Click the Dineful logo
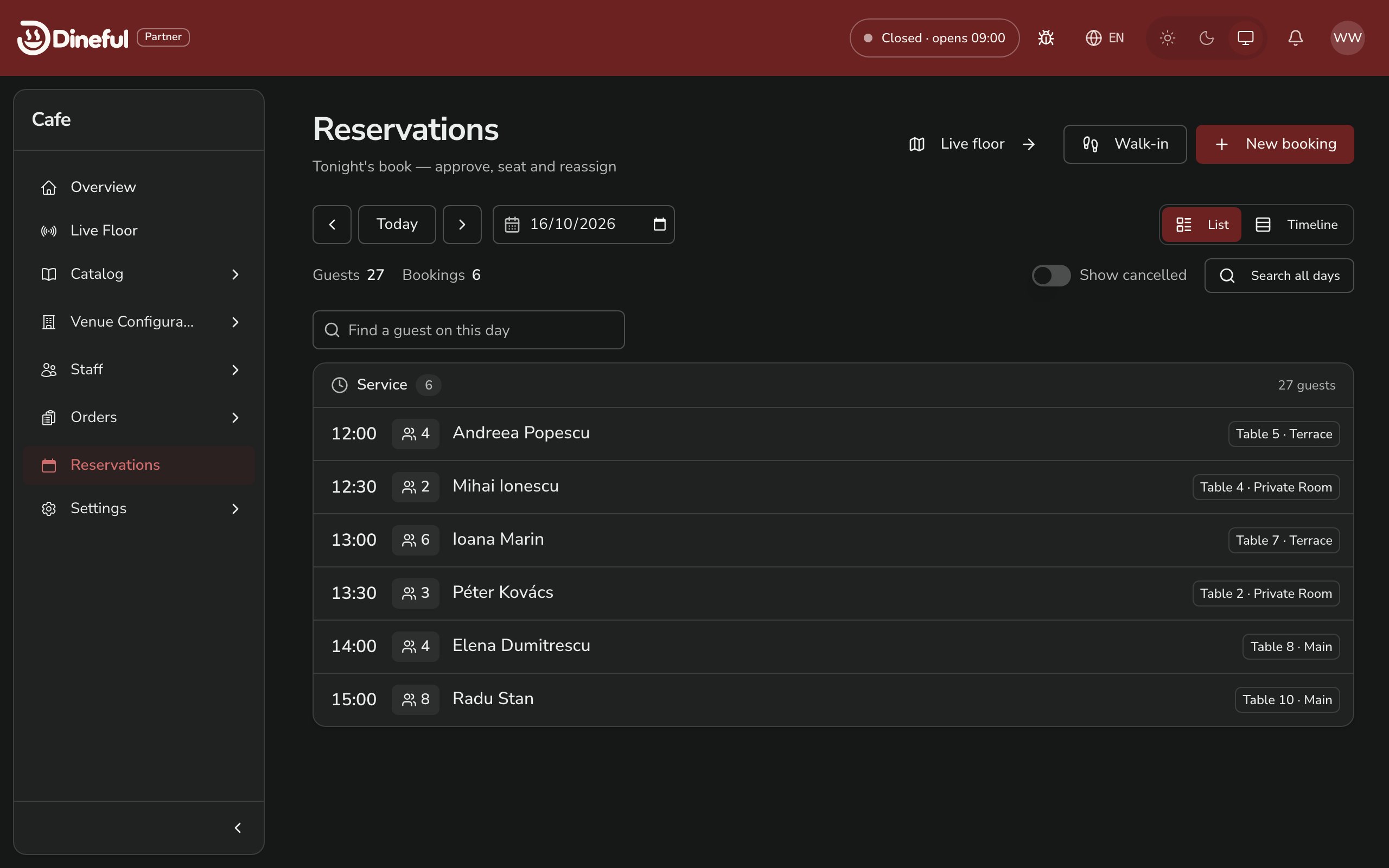 (x=73, y=38)
